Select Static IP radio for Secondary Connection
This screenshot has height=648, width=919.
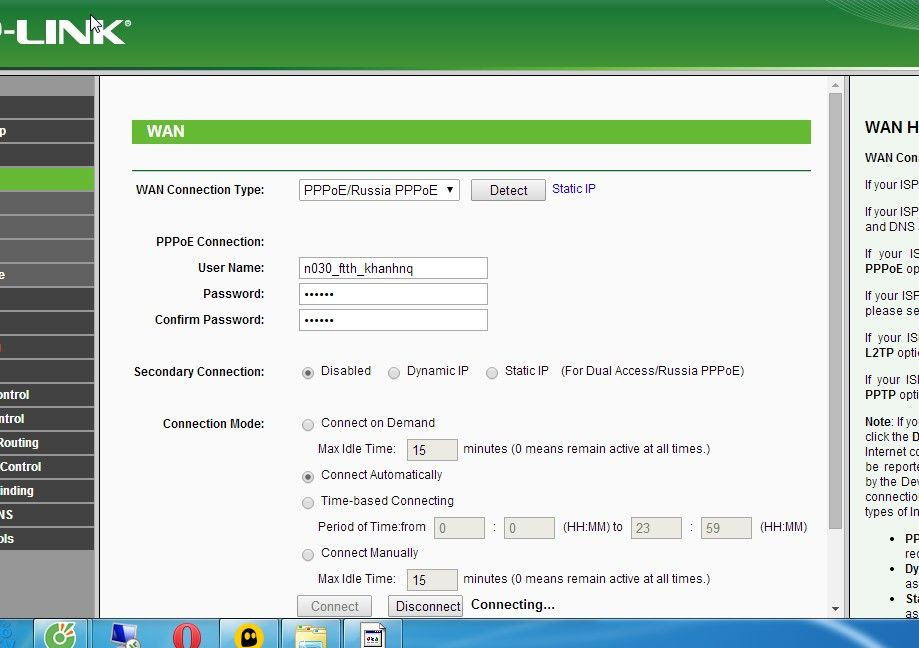click(492, 373)
